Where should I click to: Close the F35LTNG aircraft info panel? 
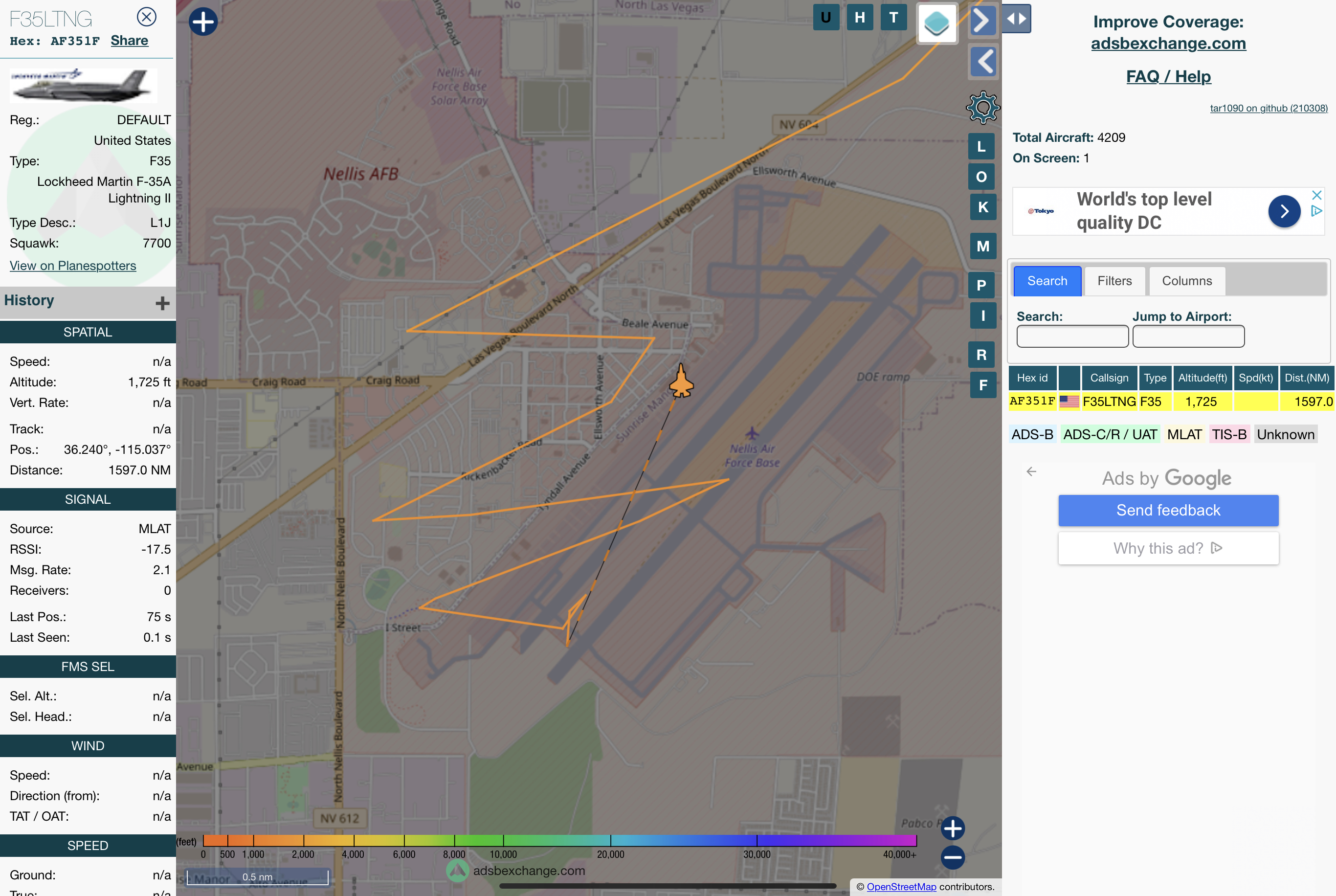147,17
